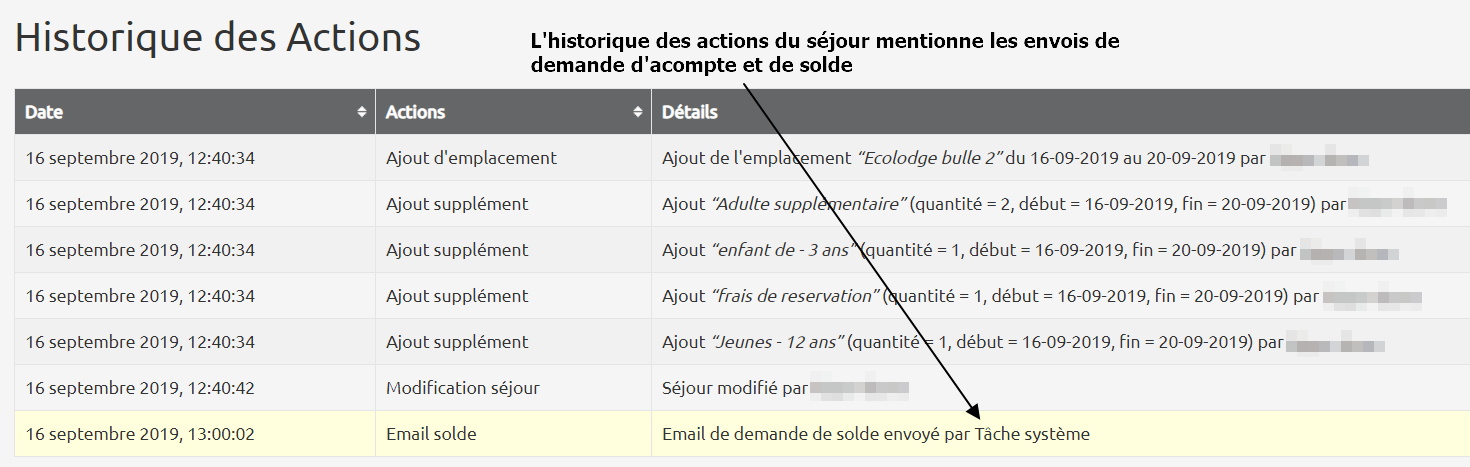Sort table by the Date header
1470x467 pixels.
44,112
